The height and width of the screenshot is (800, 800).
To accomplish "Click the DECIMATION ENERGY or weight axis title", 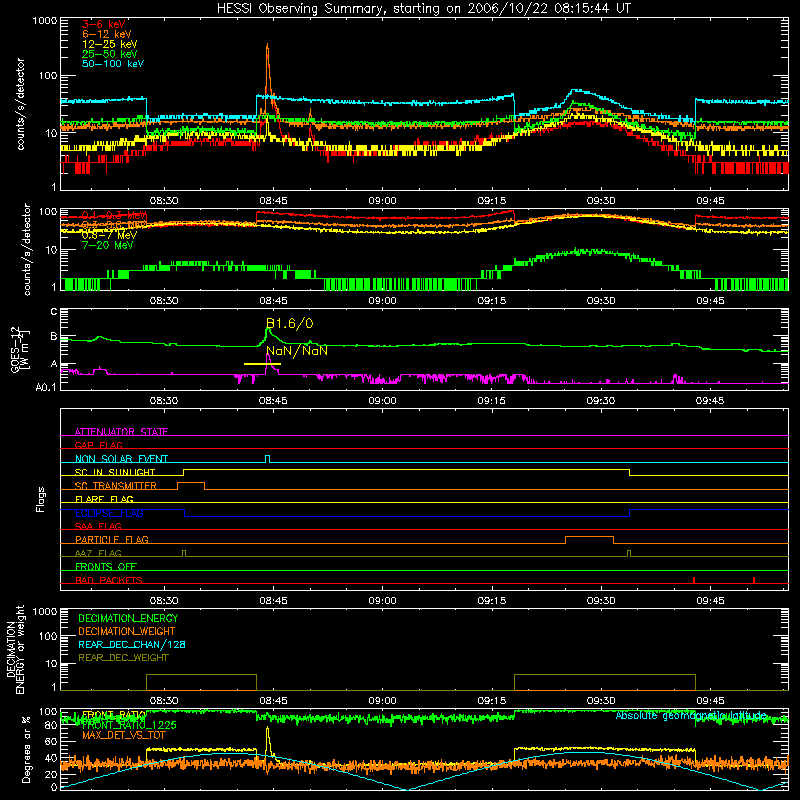I will 15,649.
